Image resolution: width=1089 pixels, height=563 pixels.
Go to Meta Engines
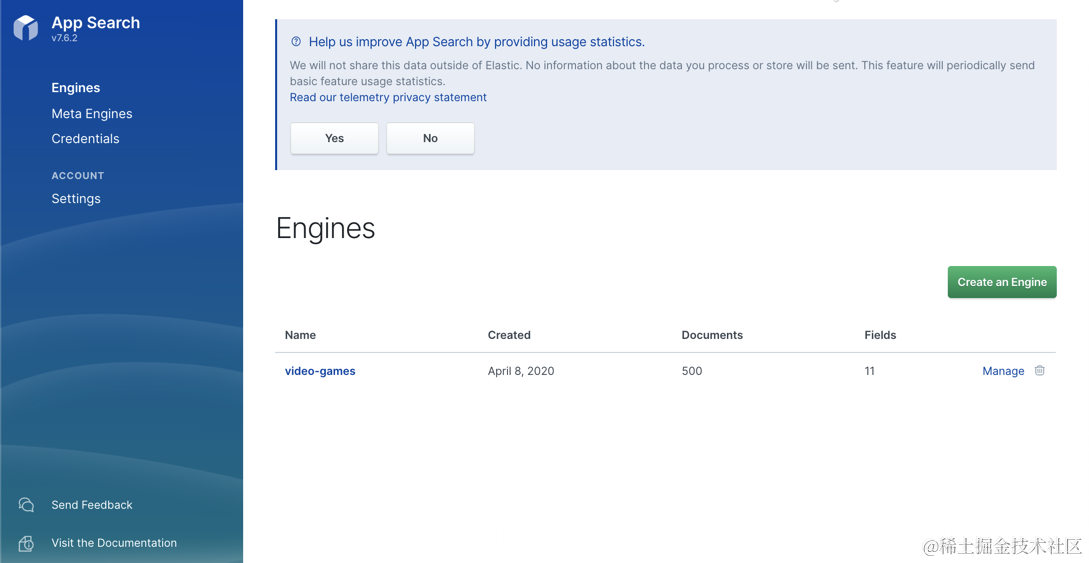pyautogui.click(x=92, y=114)
